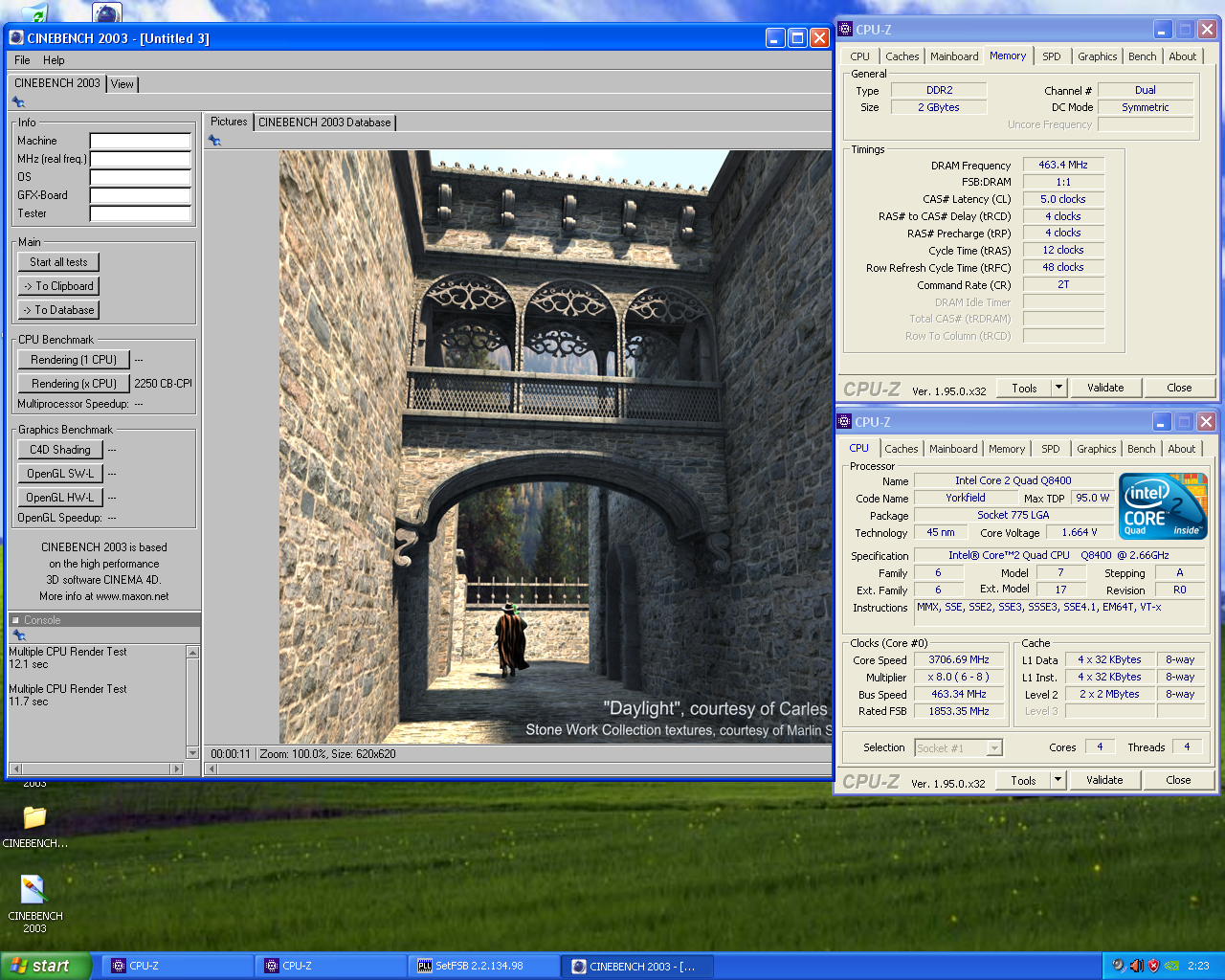Image resolution: width=1225 pixels, height=980 pixels.
Task: Click the To Database button
Action: 58,310
